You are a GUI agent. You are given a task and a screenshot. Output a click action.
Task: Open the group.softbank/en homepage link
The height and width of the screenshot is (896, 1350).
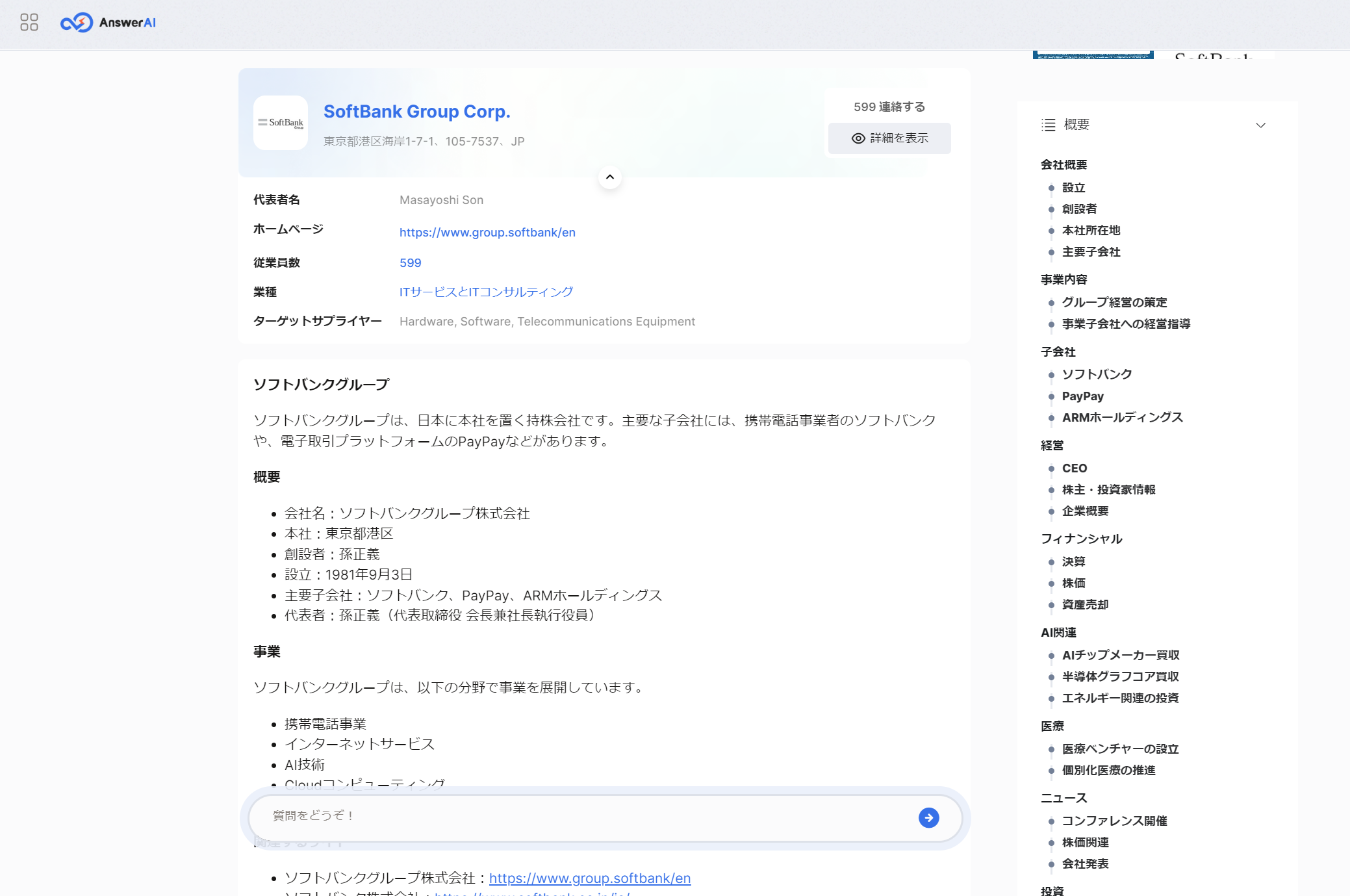click(x=487, y=233)
